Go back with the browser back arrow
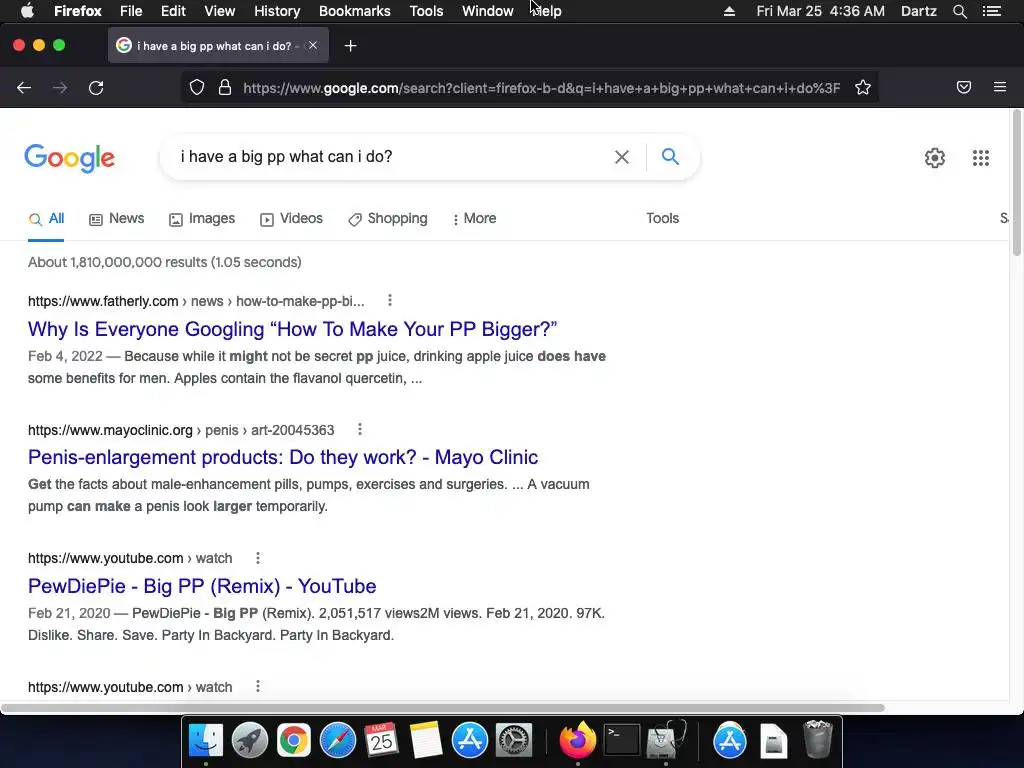 pyautogui.click(x=24, y=88)
